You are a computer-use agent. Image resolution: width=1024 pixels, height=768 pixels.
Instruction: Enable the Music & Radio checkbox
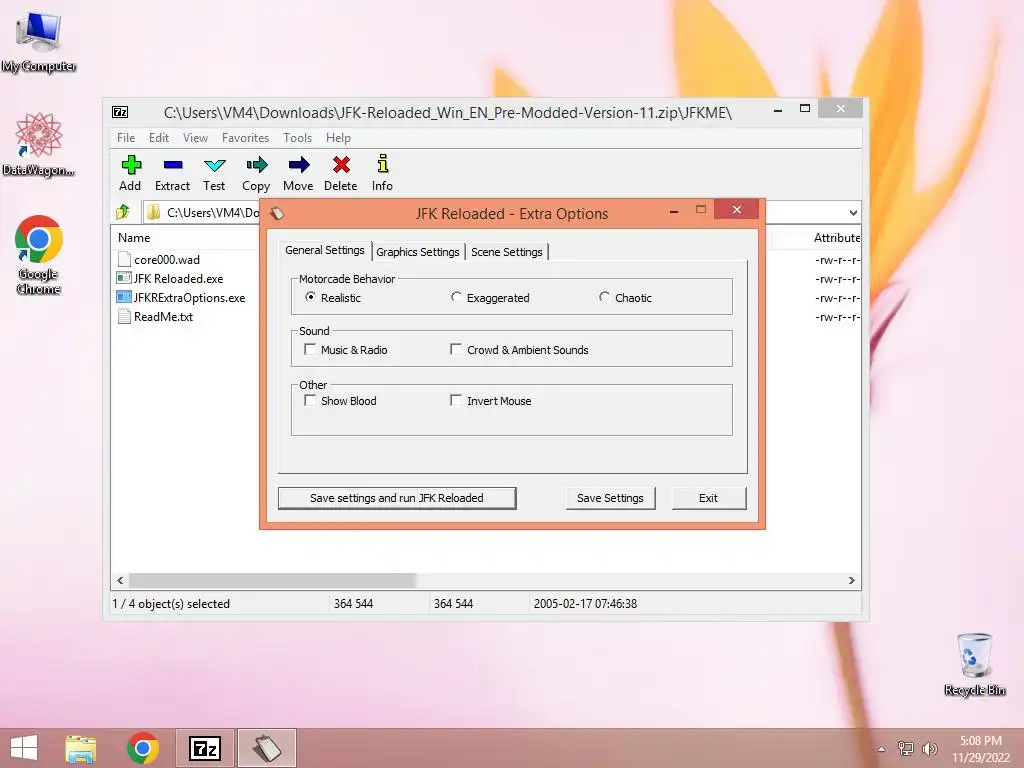(310, 349)
